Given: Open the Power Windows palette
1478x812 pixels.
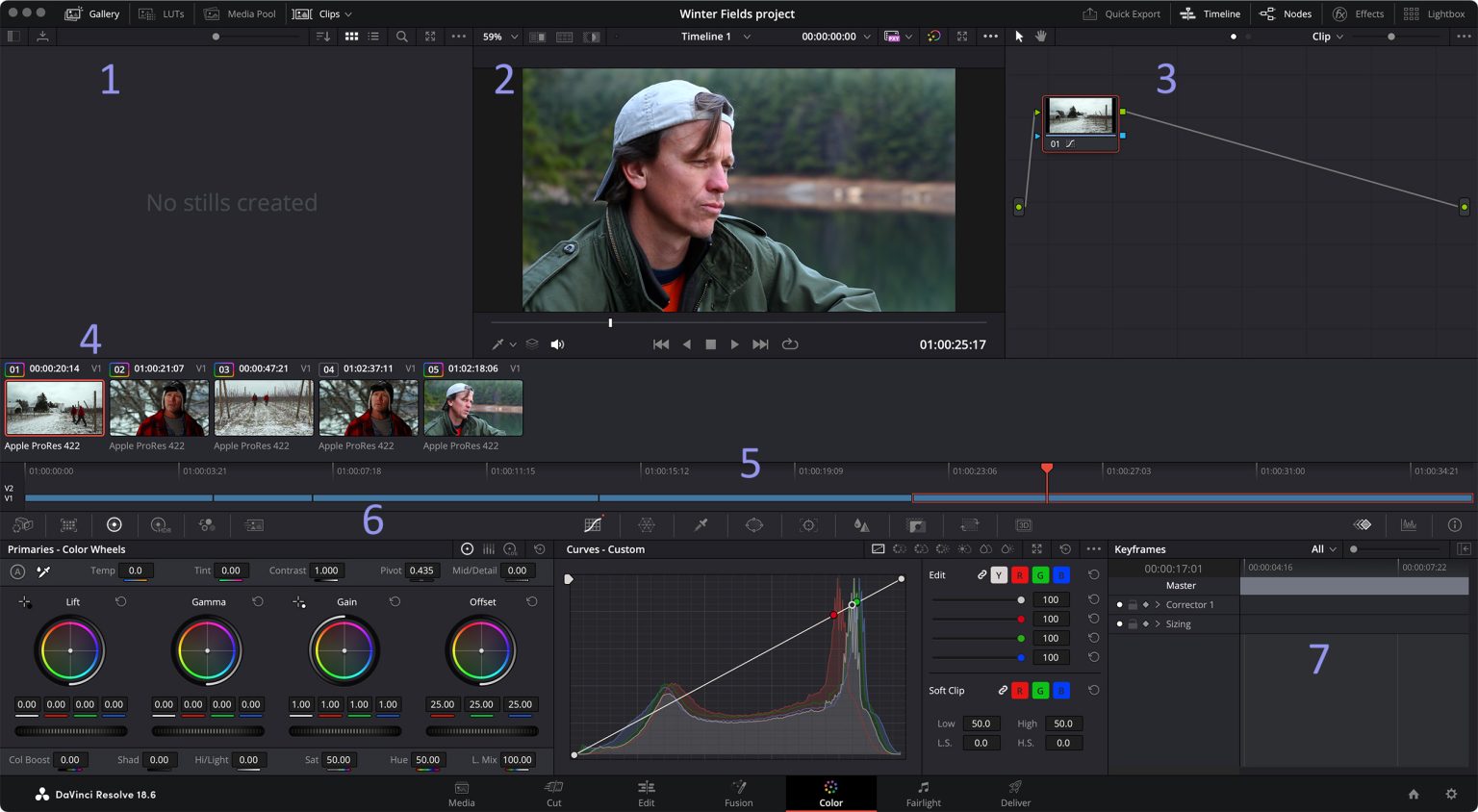Looking at the screenshot, I should (x=753, y=524).
